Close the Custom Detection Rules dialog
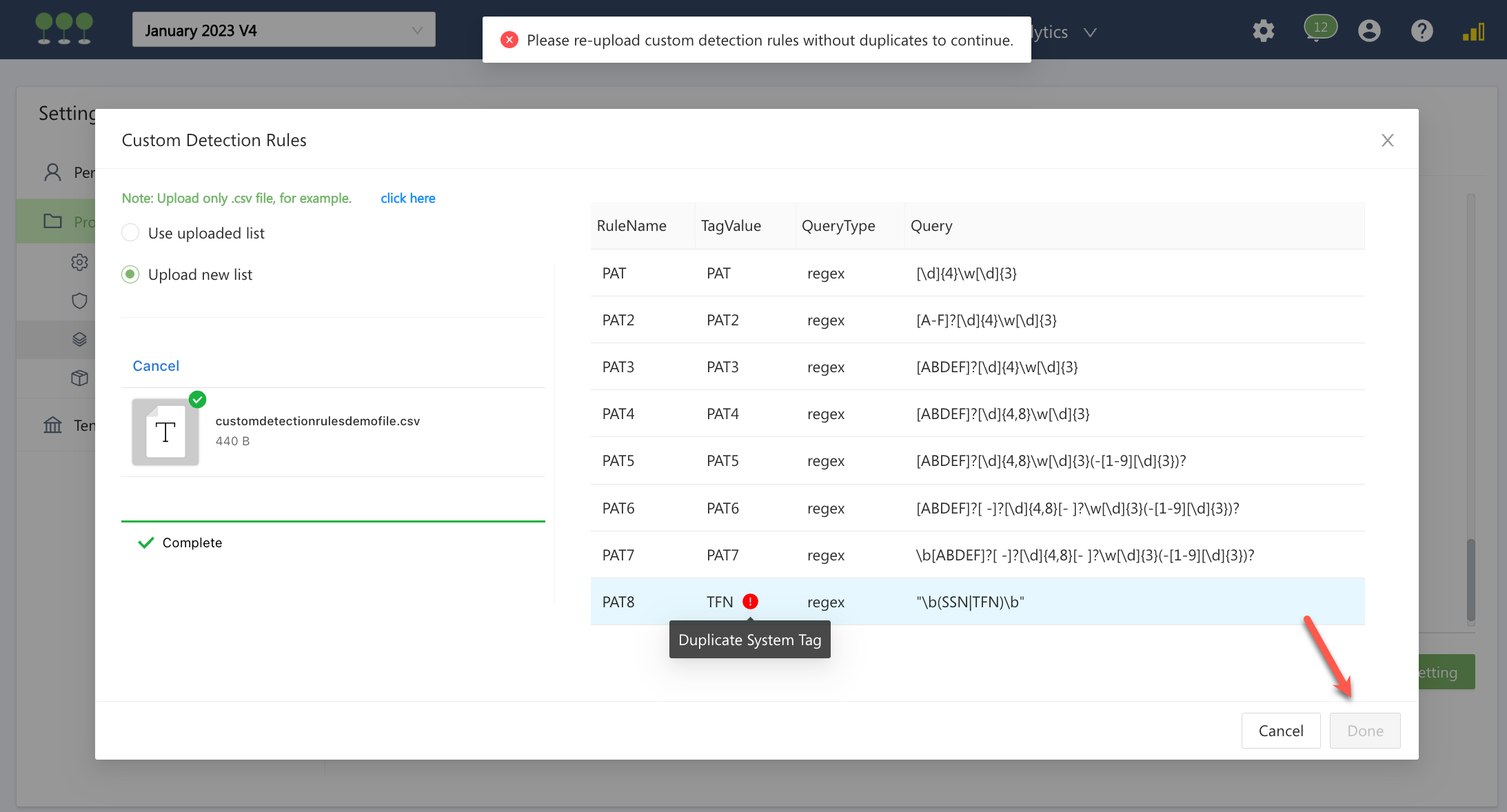 [1387, 141]
